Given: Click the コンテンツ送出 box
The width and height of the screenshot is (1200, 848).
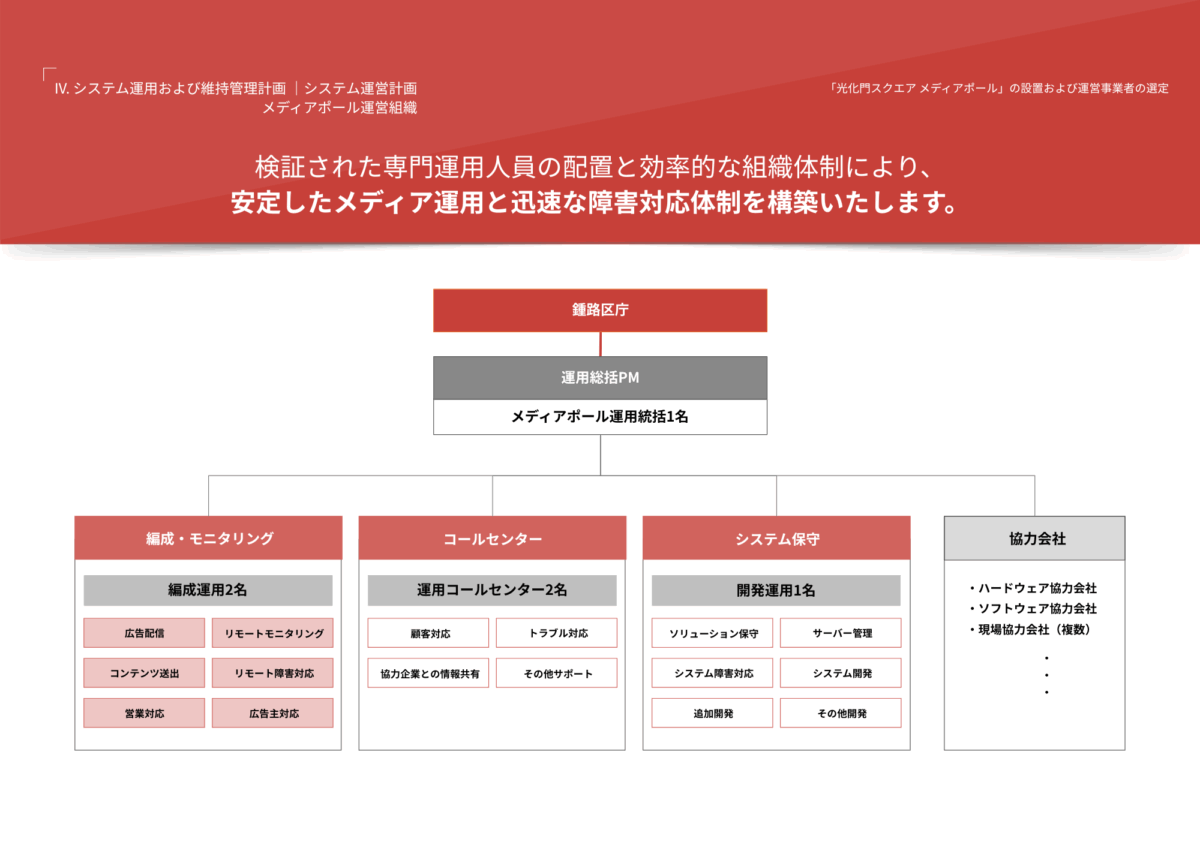Looking at the screenshot, I should (144, 673).
